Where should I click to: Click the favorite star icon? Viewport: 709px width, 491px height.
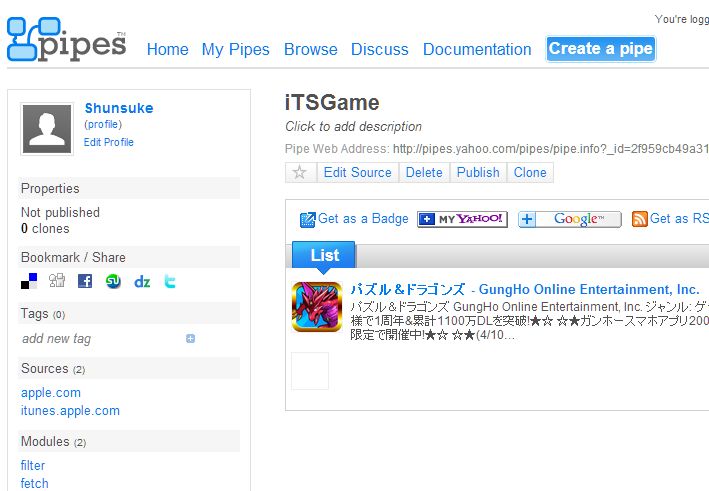[x=299, y=172]
